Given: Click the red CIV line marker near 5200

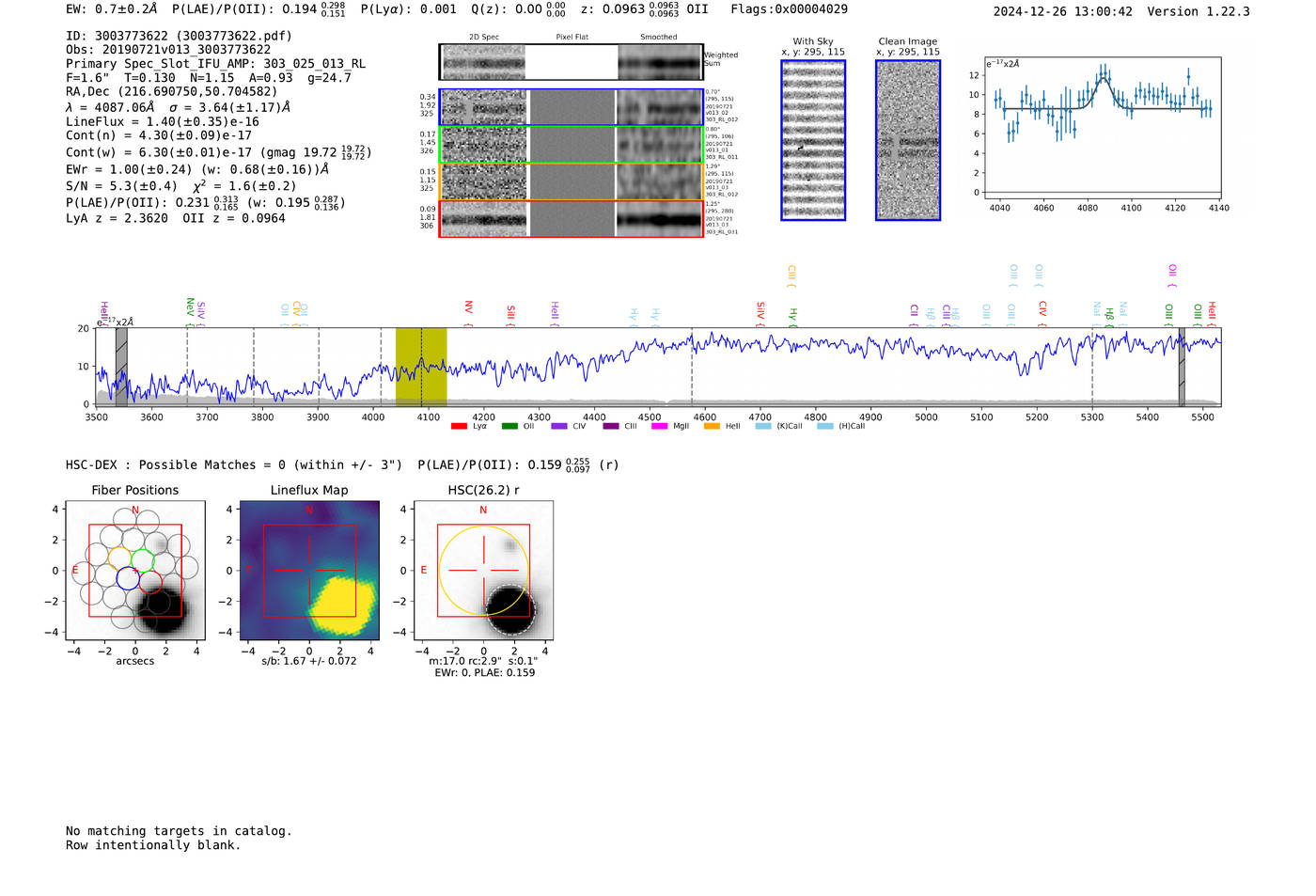Looking at the screenshot, I should coord(1042,308).
